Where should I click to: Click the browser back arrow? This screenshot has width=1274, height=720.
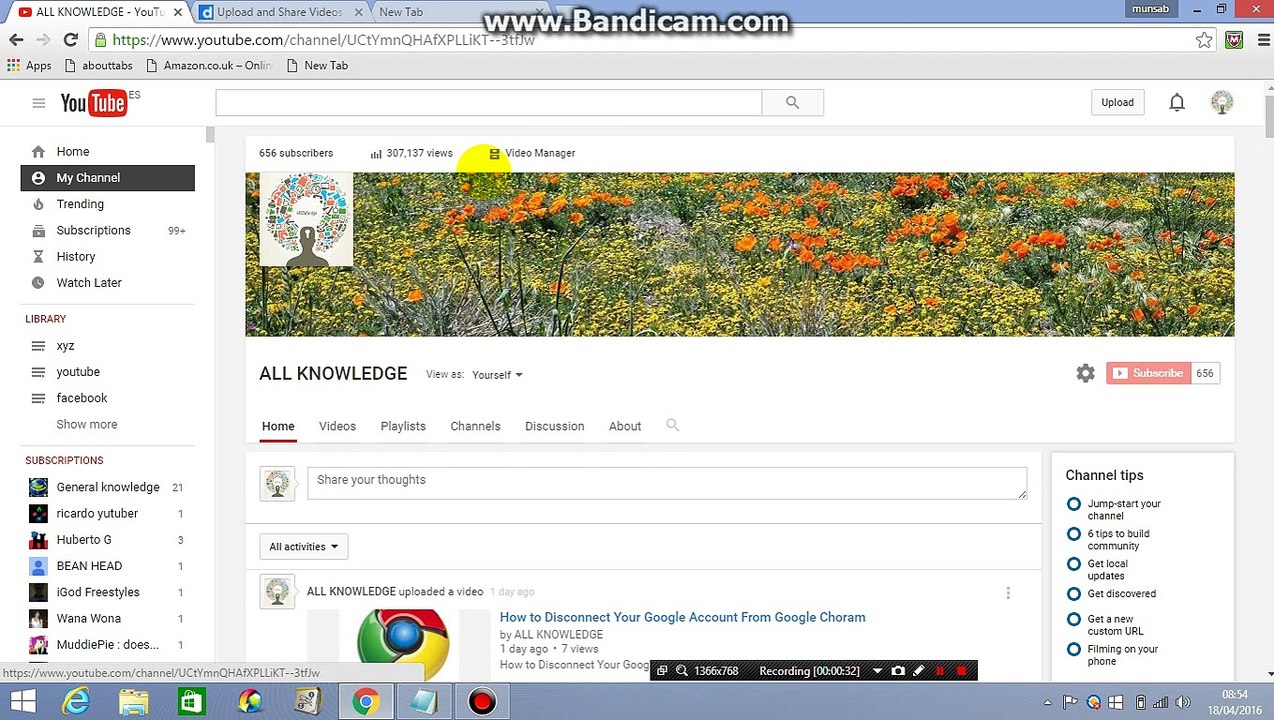click(16, 40)
